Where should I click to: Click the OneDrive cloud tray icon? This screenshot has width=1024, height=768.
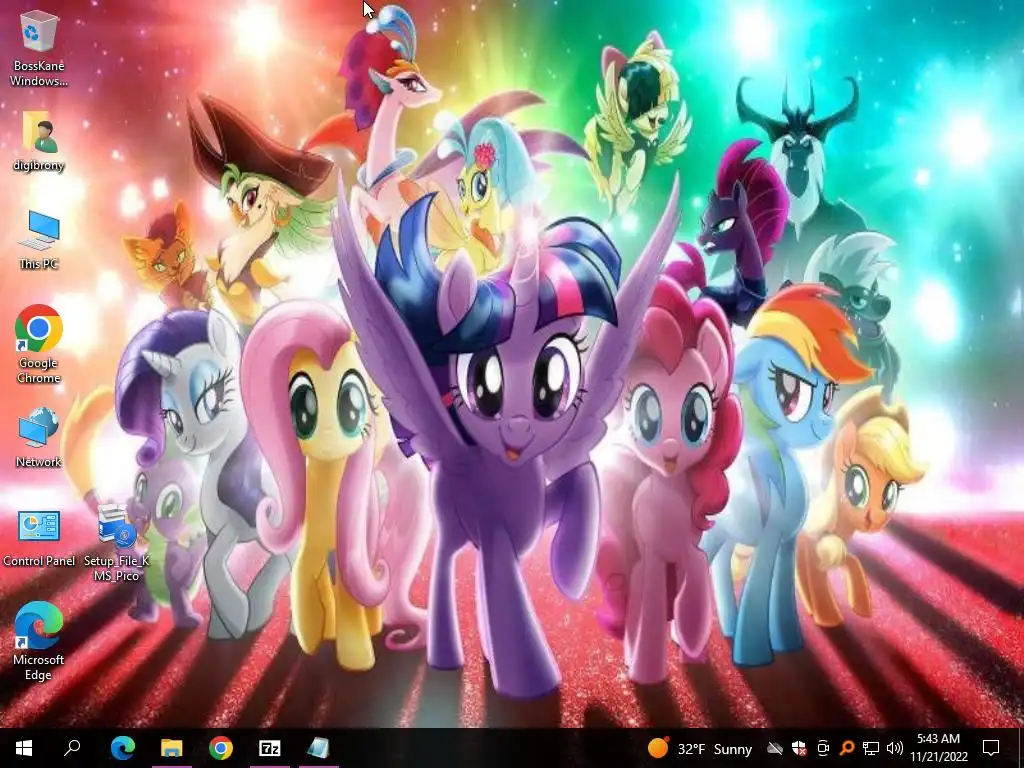pos(775,748)
